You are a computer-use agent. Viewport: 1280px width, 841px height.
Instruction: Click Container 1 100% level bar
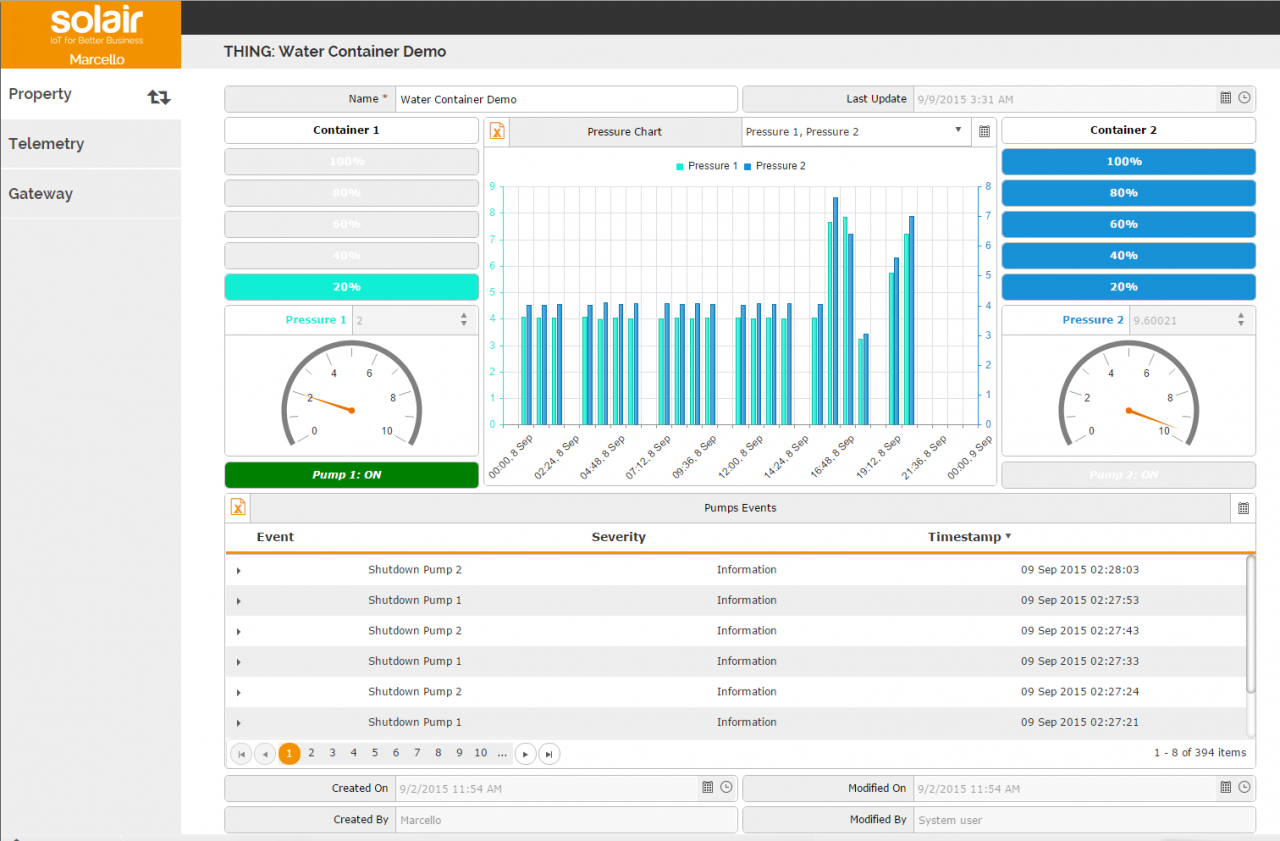351,162
